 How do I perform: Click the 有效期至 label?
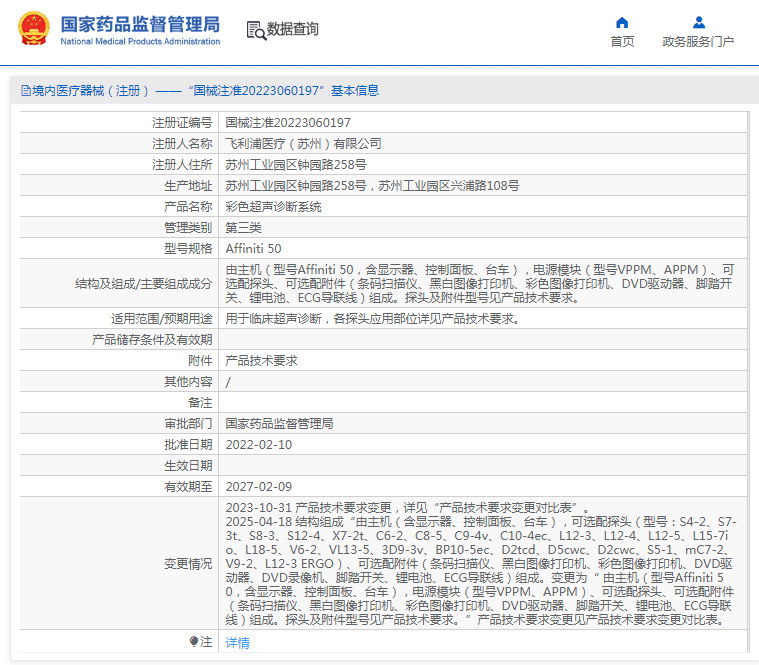pos(188,486)
